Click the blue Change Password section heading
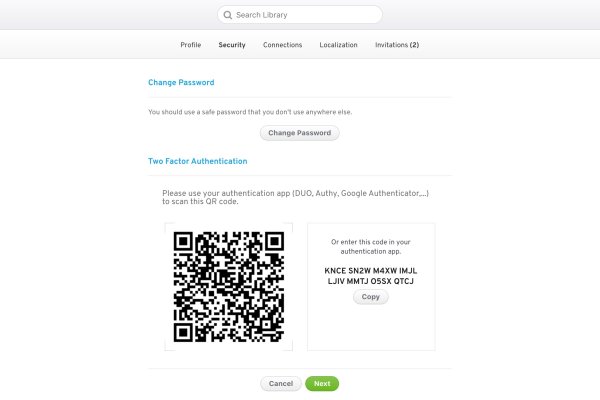The image size is (600, 400). pyautogui.click(x=181, y=83)
